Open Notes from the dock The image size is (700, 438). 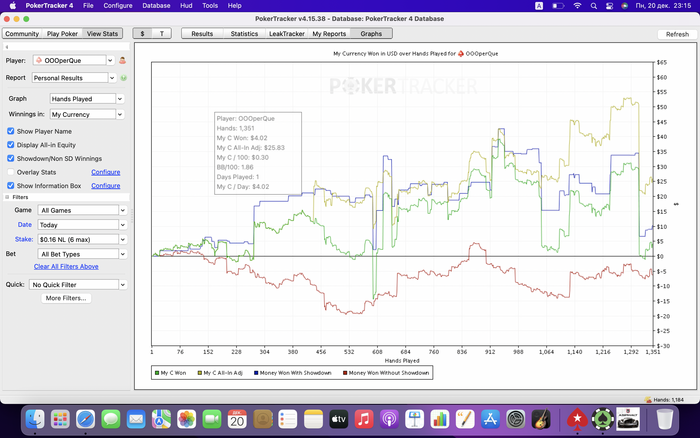[313, 419]
